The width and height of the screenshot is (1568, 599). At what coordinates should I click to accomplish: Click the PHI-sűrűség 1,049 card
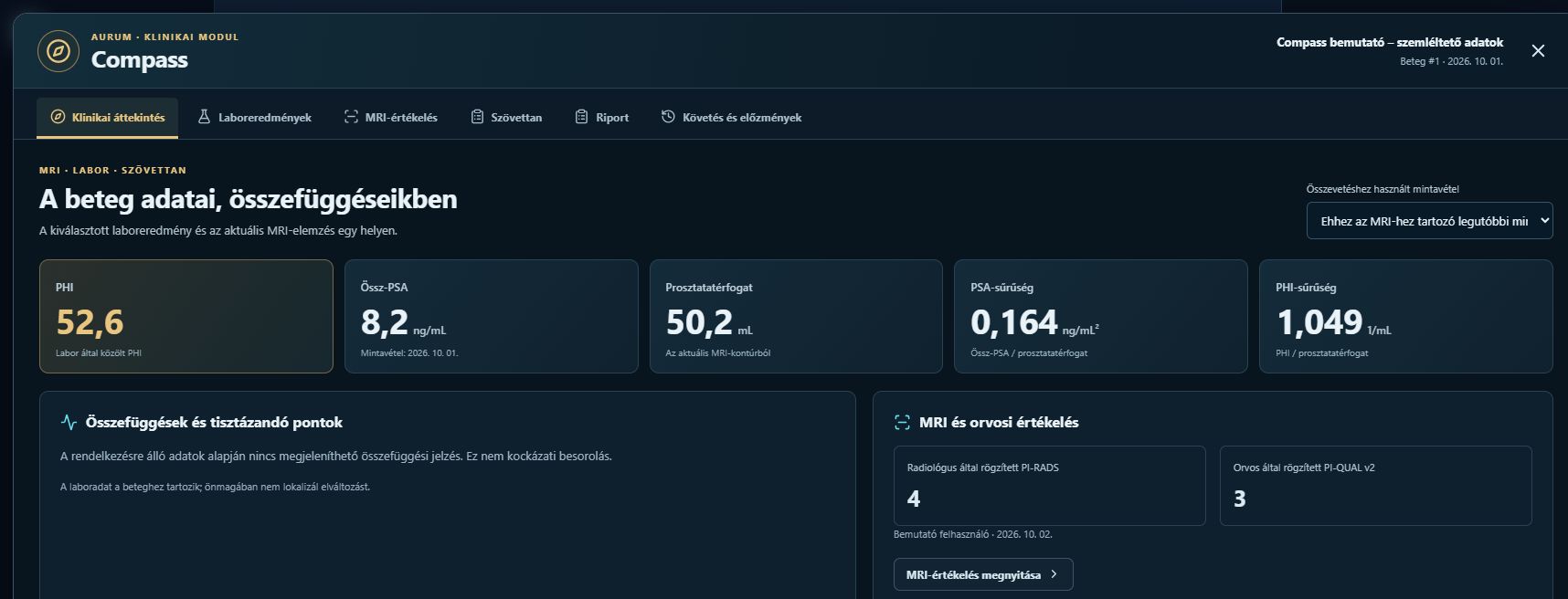pos(1406,316)
